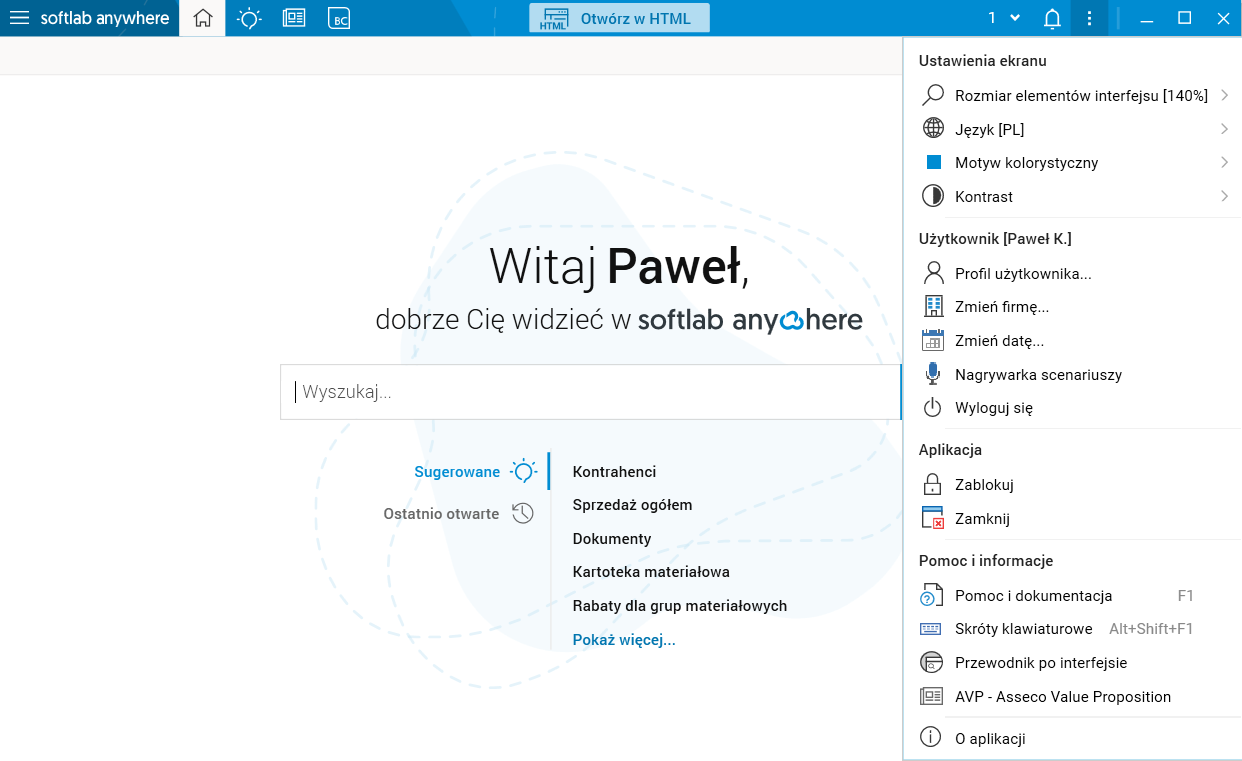This screenshot has height=761, width=1242.
Task: Open the Dokumenty suggestion
Action: coord(612,539)
